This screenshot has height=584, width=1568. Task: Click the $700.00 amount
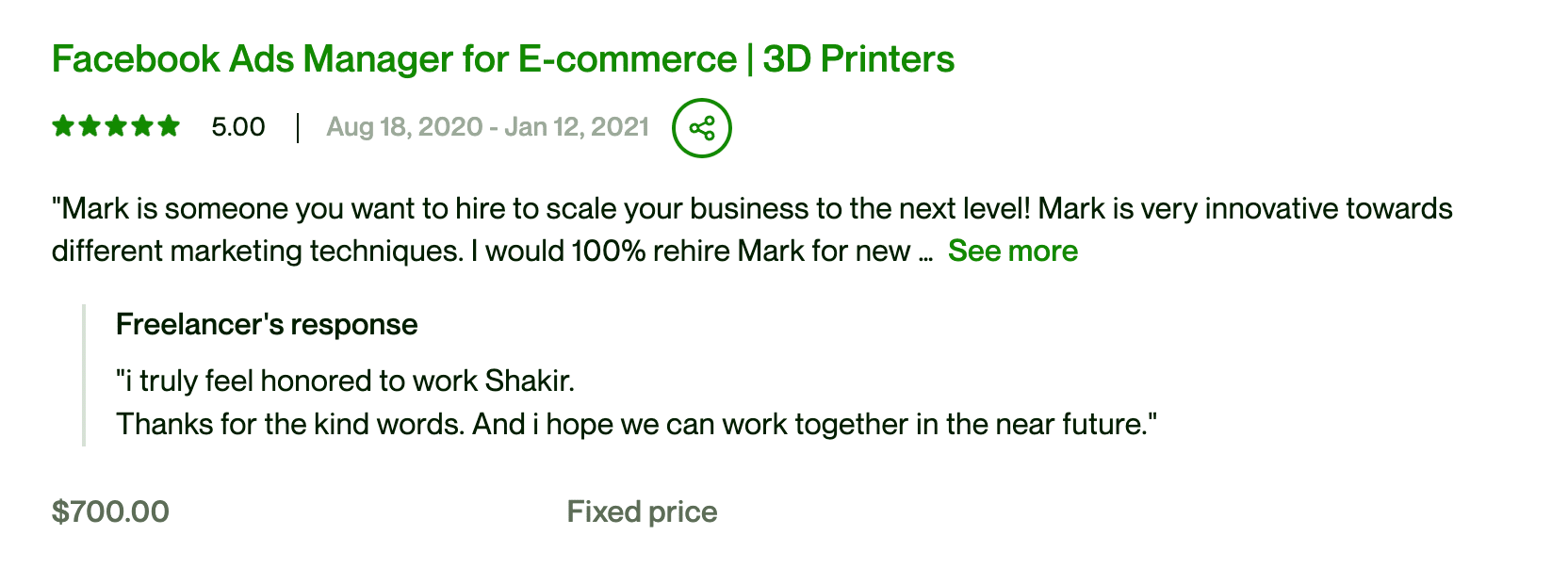(x=110, y=511)
